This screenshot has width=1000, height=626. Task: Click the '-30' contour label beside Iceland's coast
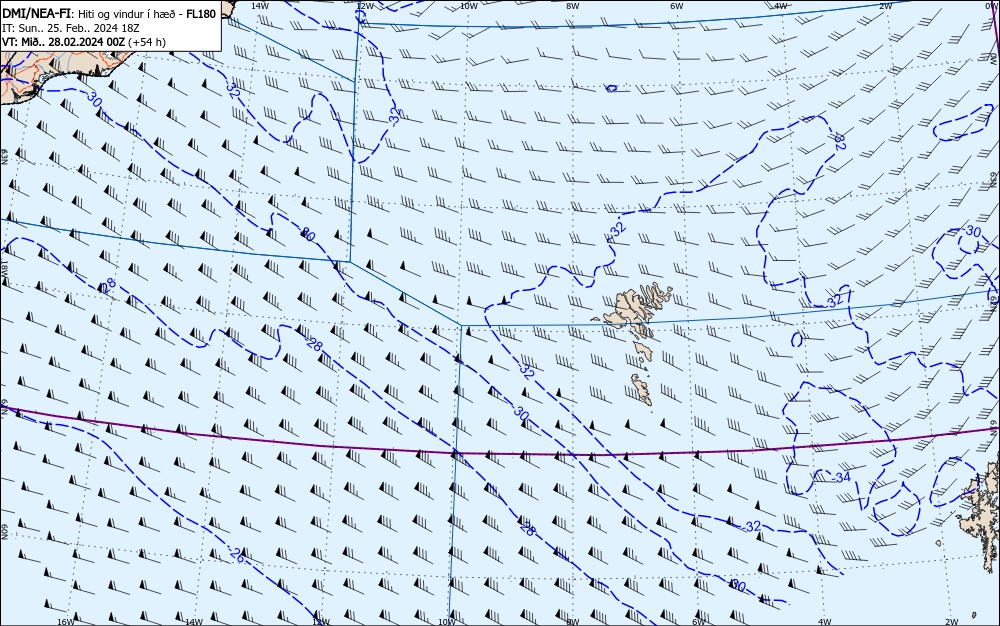click(x=94, y=99)
